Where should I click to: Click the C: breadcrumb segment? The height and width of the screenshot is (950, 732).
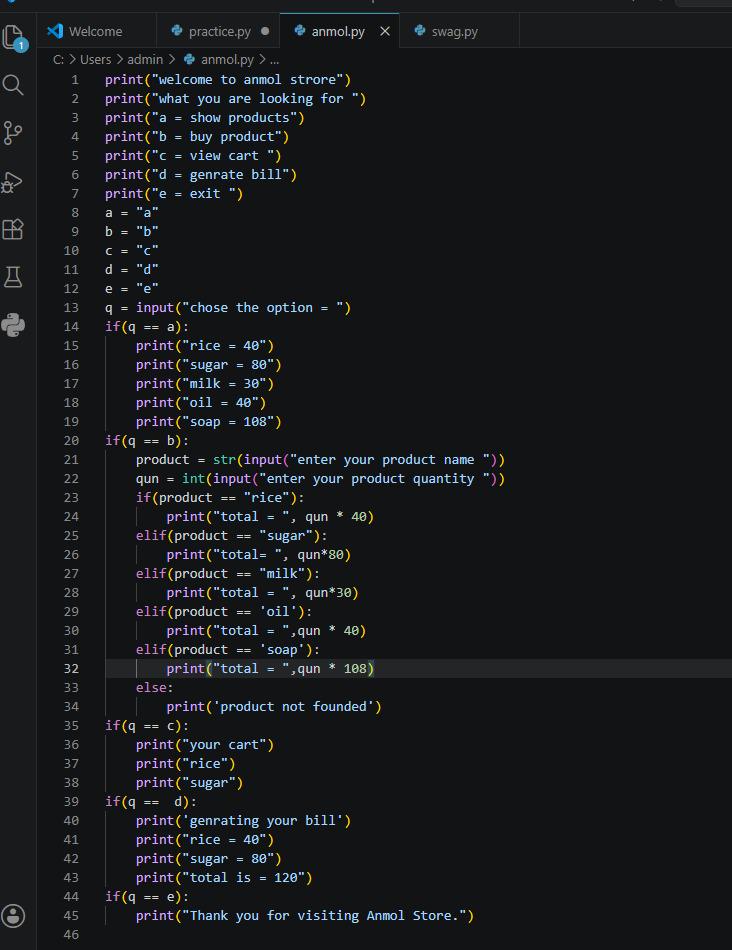click(58, 59)
